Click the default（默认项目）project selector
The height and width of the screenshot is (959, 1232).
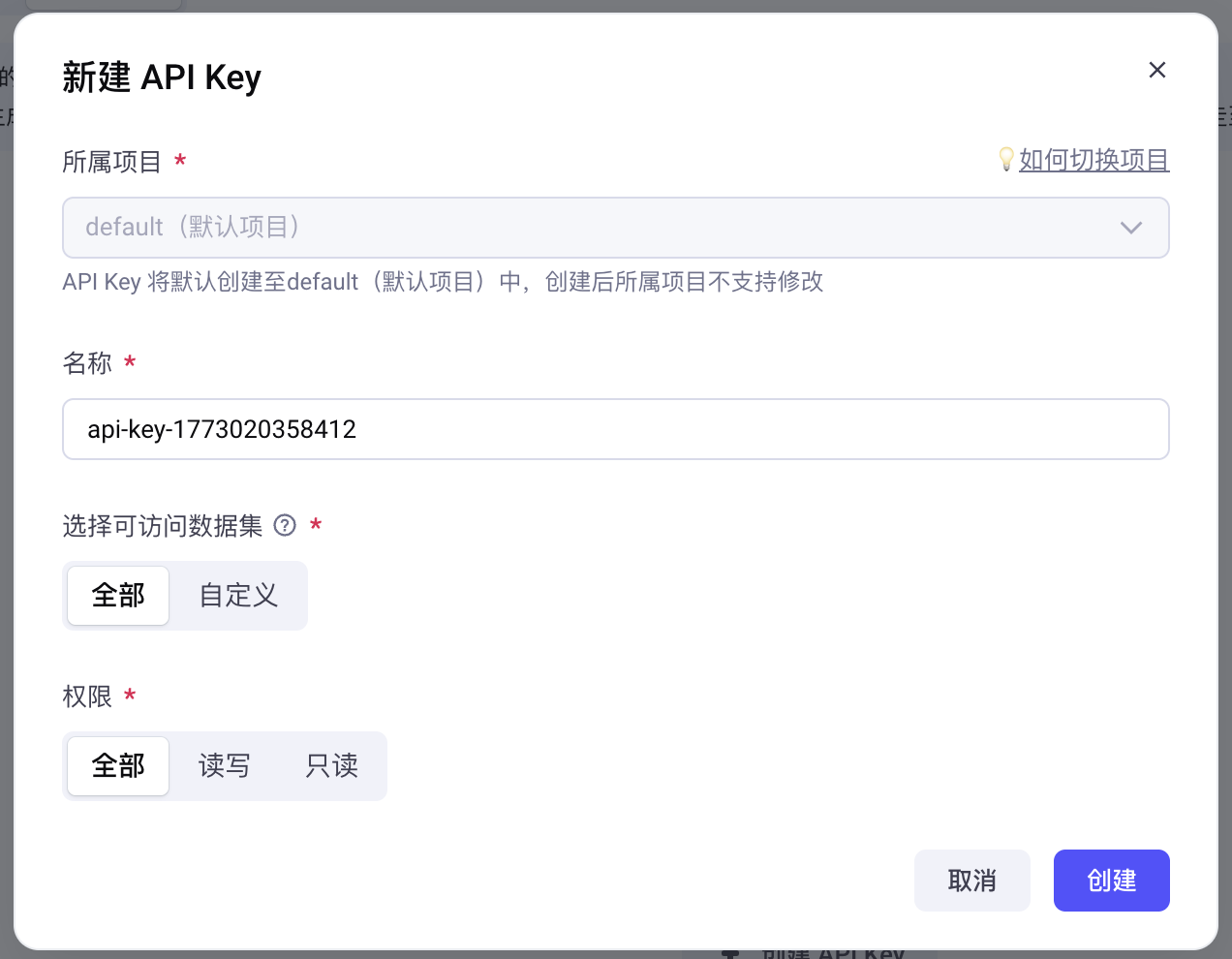(x=616, y=228)
